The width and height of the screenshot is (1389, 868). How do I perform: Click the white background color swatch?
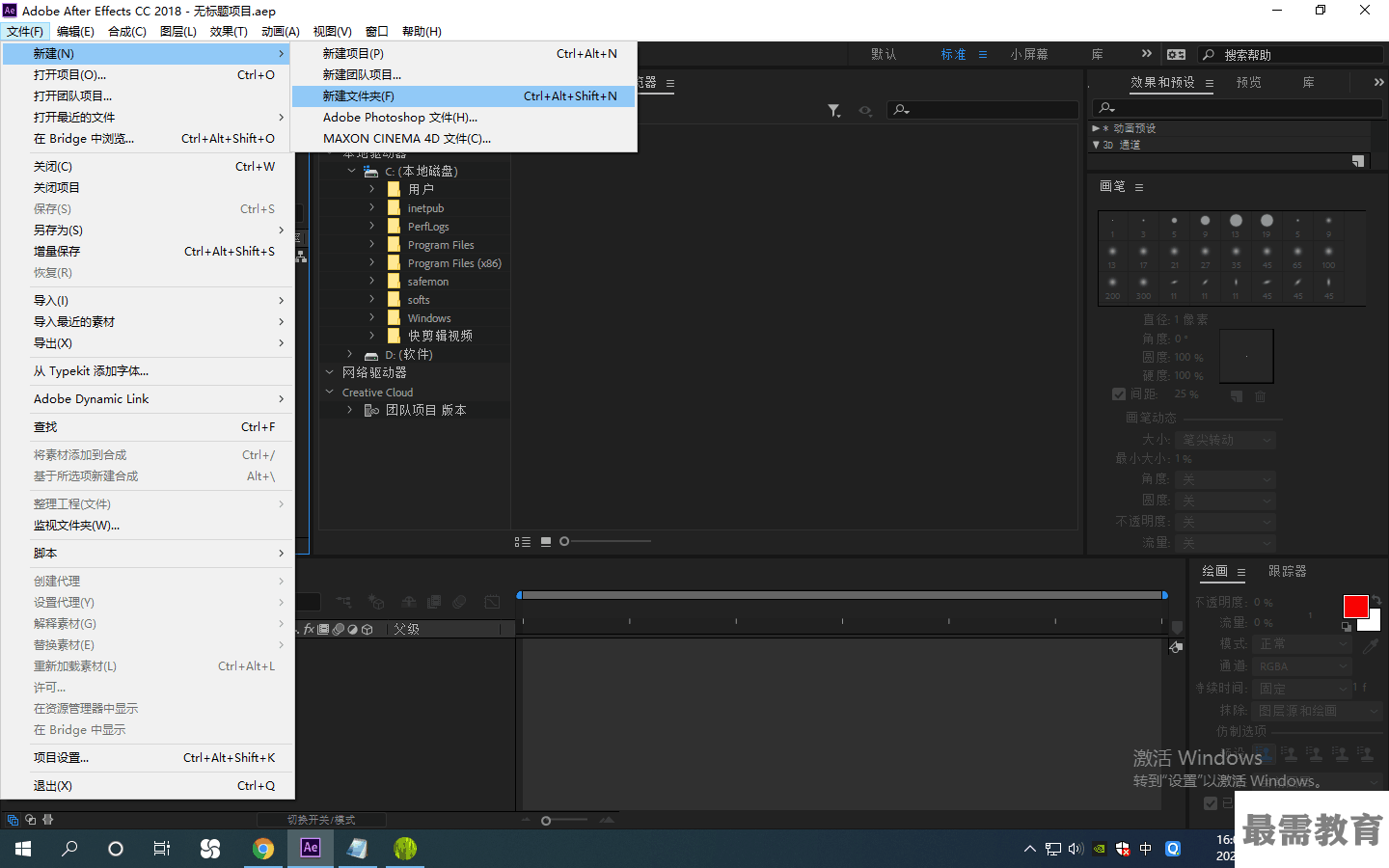coord(1374,622)
